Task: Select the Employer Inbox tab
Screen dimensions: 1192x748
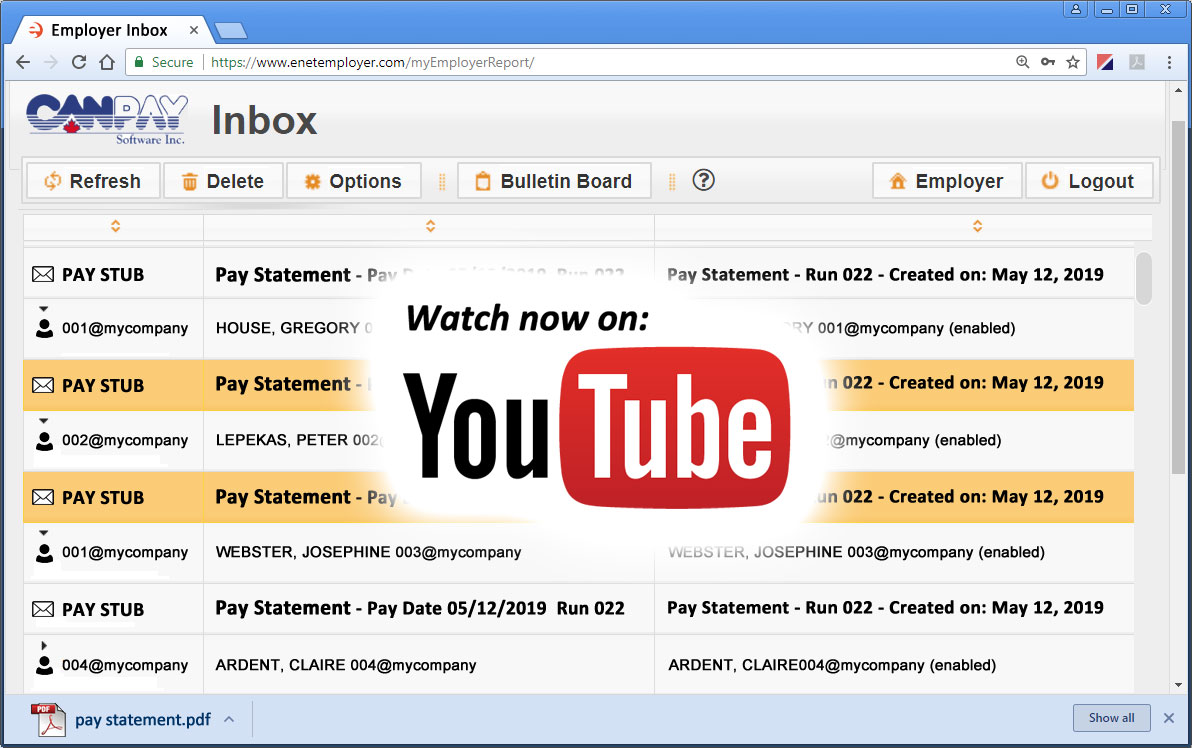Action: pos(109,30)
